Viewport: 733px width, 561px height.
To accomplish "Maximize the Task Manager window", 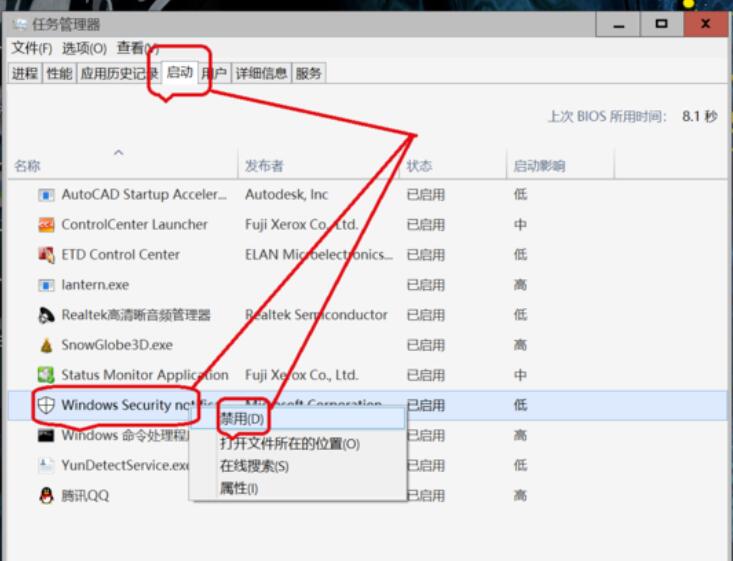I will pyautogui.click(x=661, y=24).
